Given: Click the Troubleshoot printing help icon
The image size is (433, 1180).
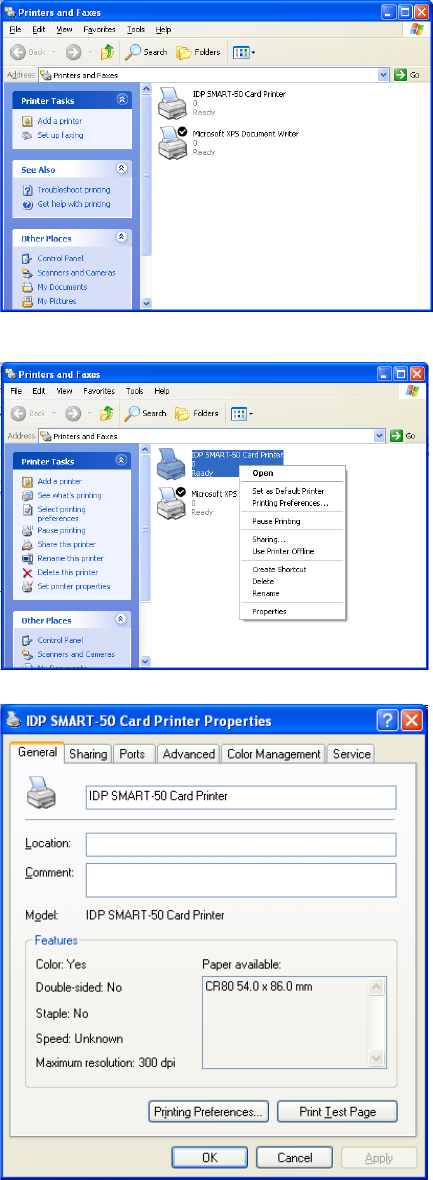Looking at the screenshot, I should coord(27,190).
